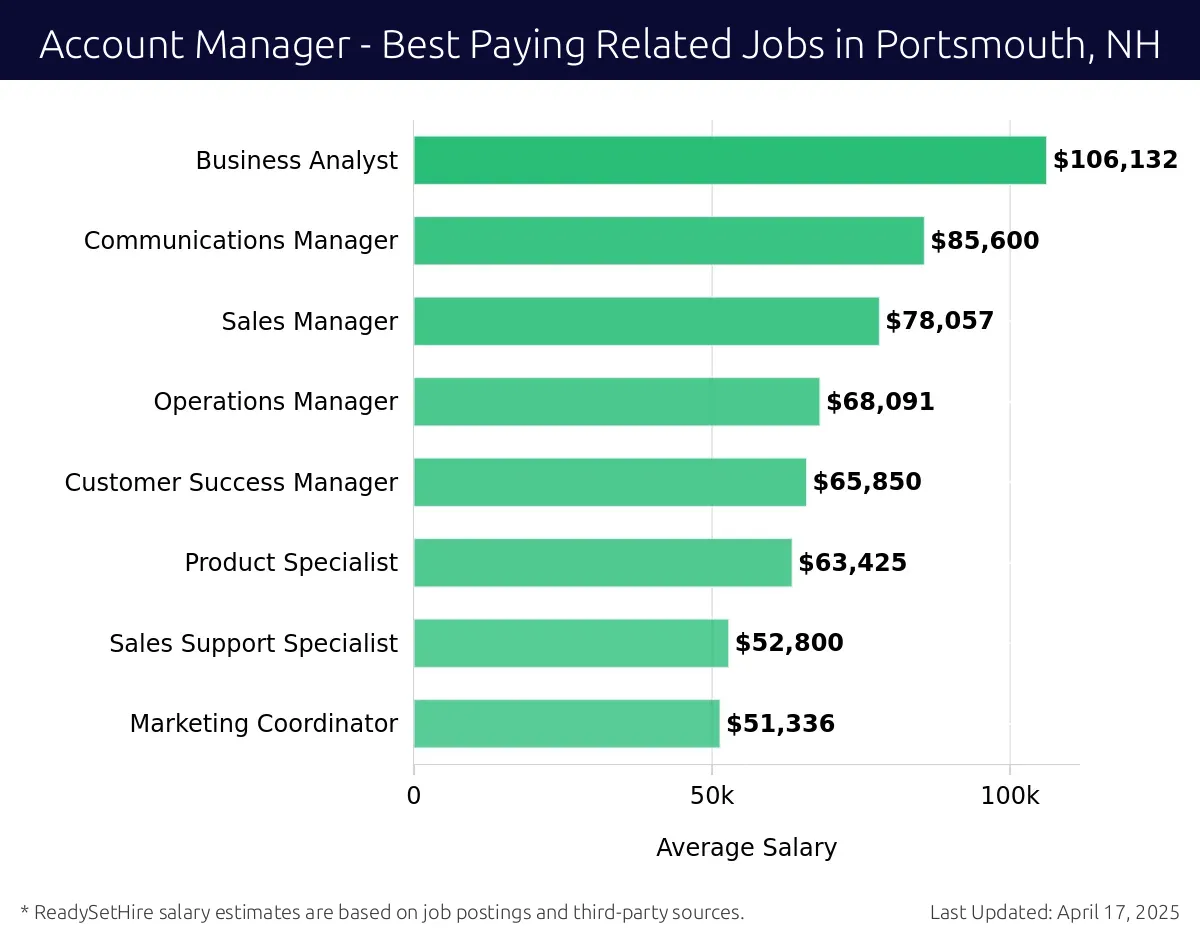Select the $78,057 value label

[x=939, y=321]
